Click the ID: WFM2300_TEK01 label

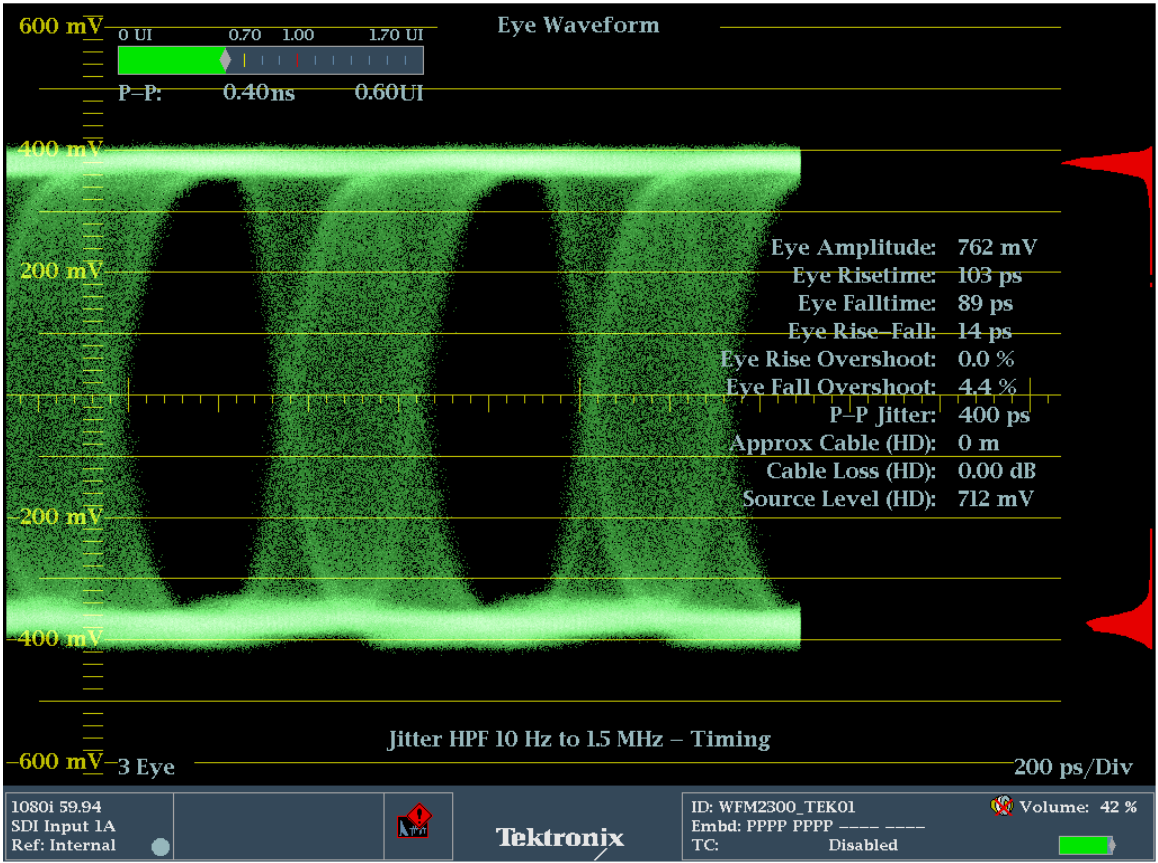pos(772,807)
